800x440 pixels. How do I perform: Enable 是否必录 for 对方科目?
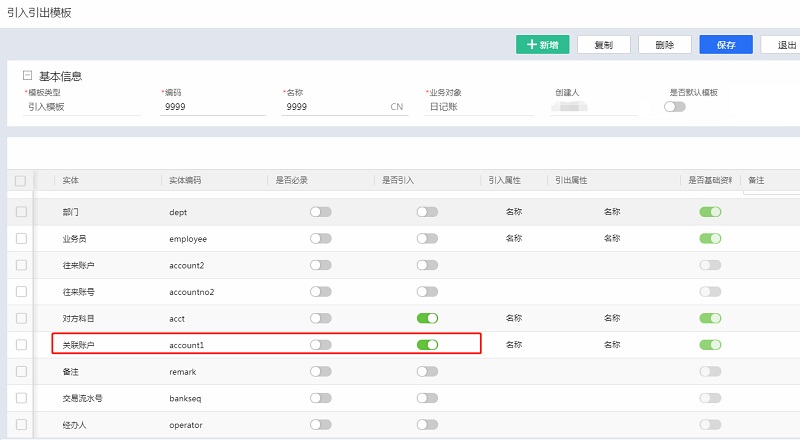point(320,318)
